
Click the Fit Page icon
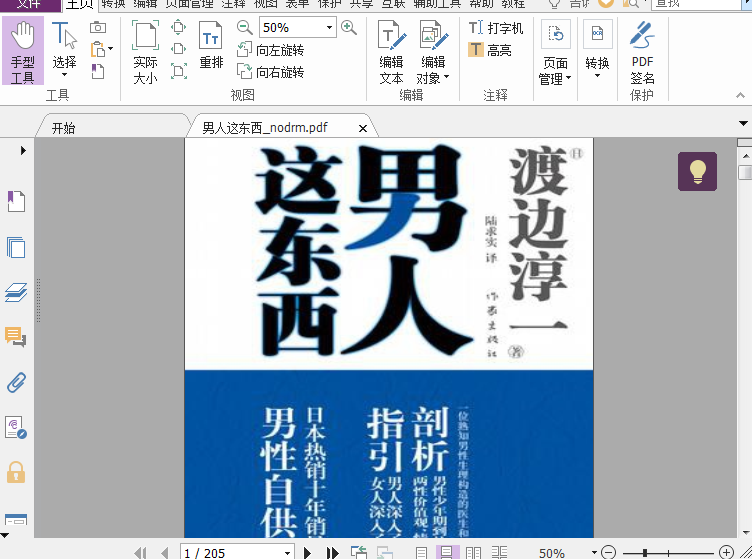[178, 27]
